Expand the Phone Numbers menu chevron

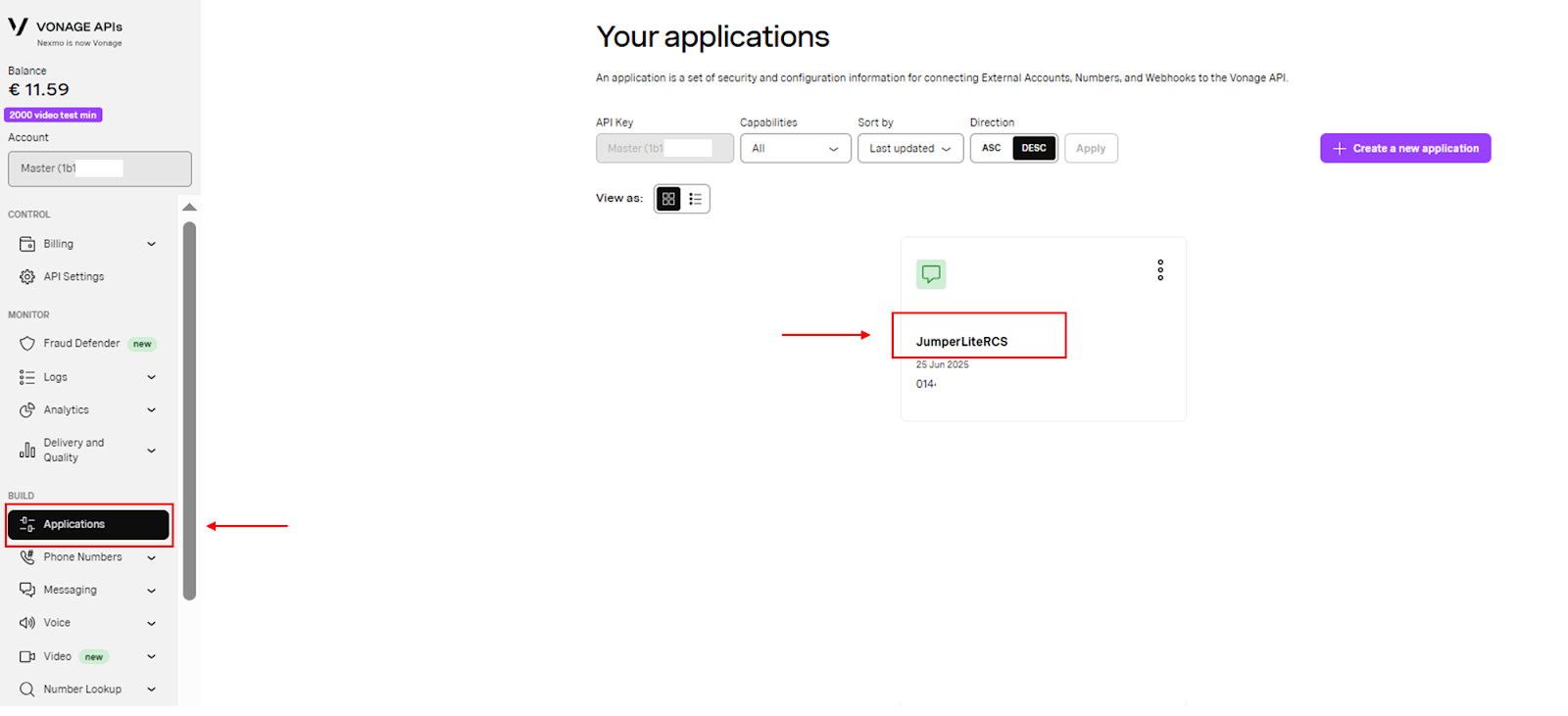(x=152, y=557)
